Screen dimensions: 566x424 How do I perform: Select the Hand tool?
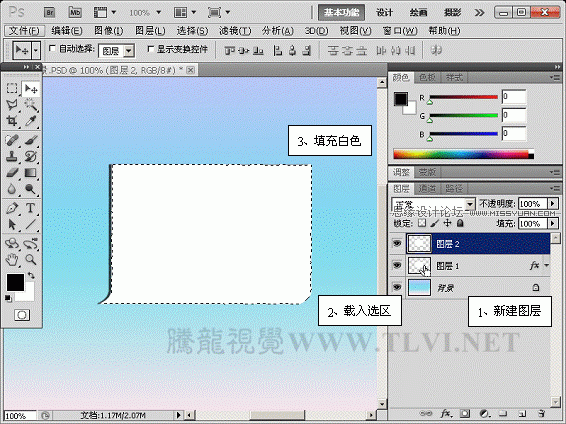tap(12, 259)
